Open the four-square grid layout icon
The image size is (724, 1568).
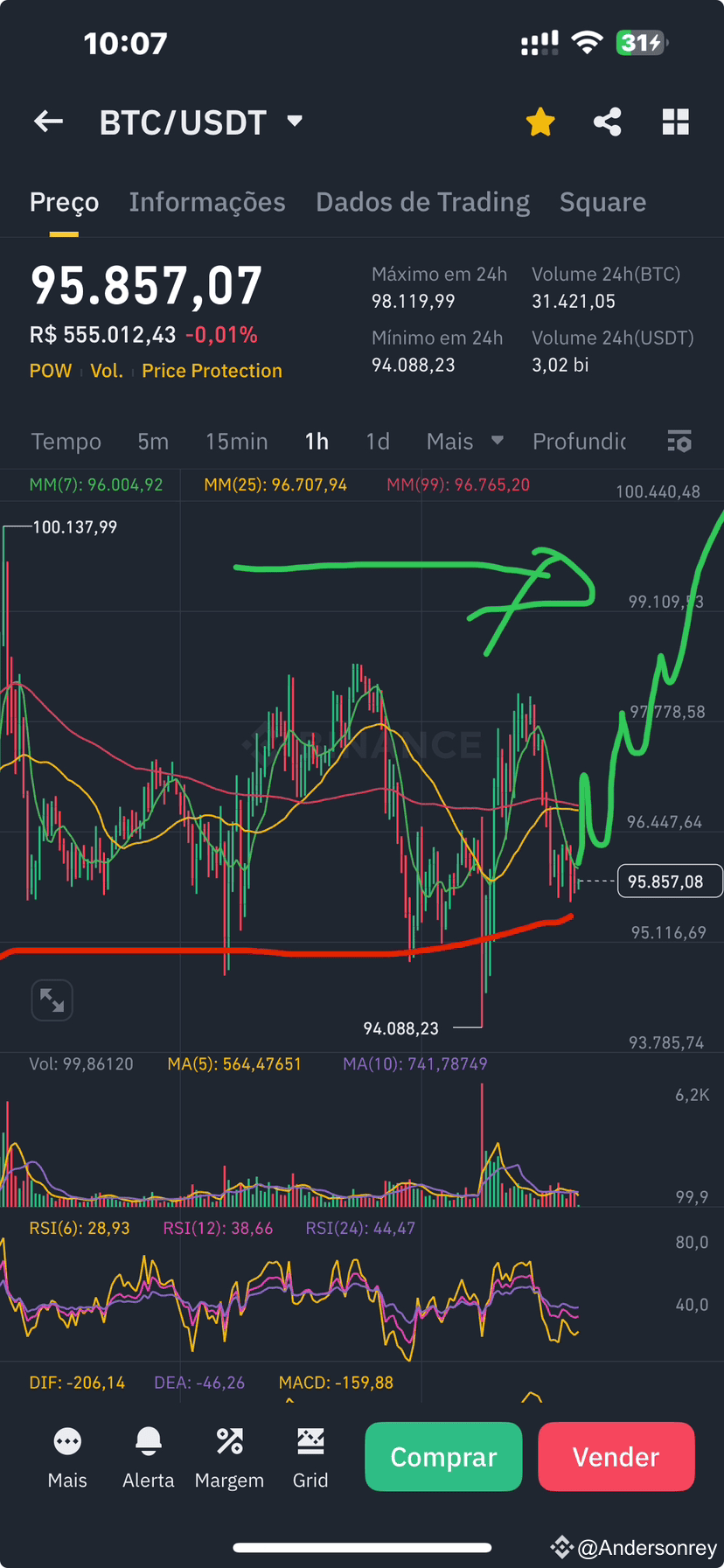676,122
